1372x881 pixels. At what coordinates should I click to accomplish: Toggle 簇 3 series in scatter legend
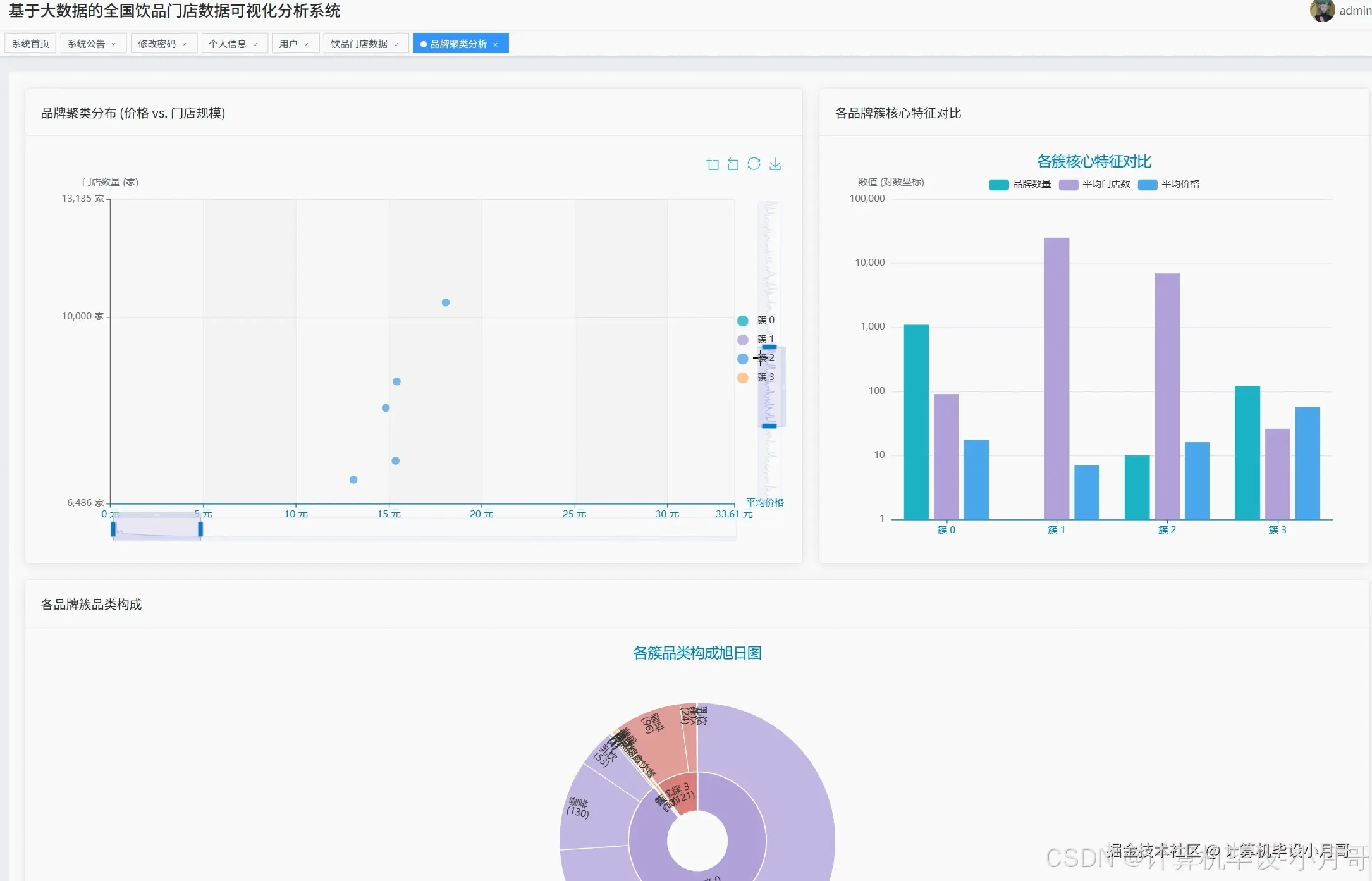(744, 378)
